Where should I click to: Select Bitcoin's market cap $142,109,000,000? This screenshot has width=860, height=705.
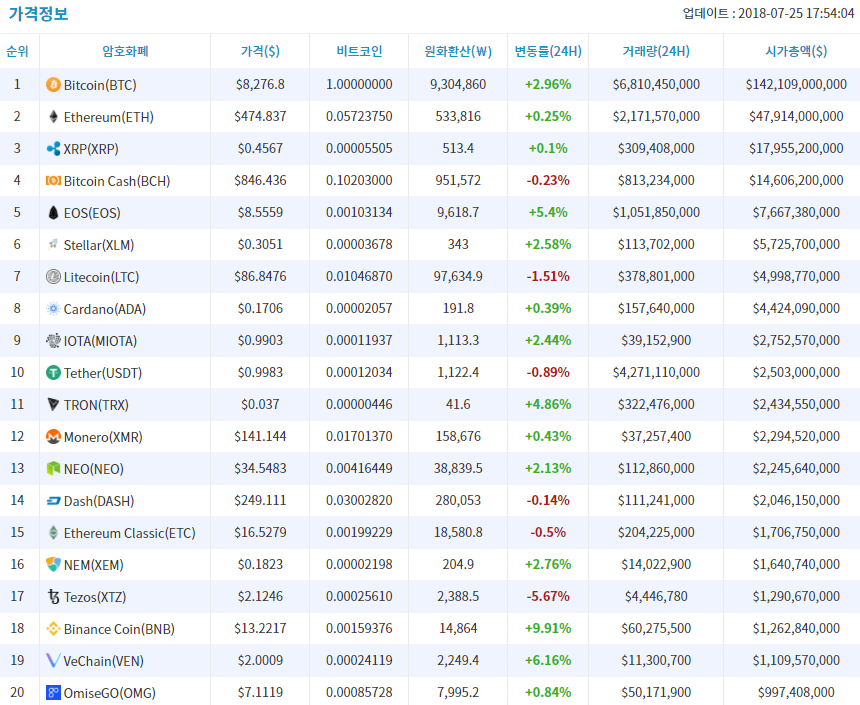click(x=796, y=84)
